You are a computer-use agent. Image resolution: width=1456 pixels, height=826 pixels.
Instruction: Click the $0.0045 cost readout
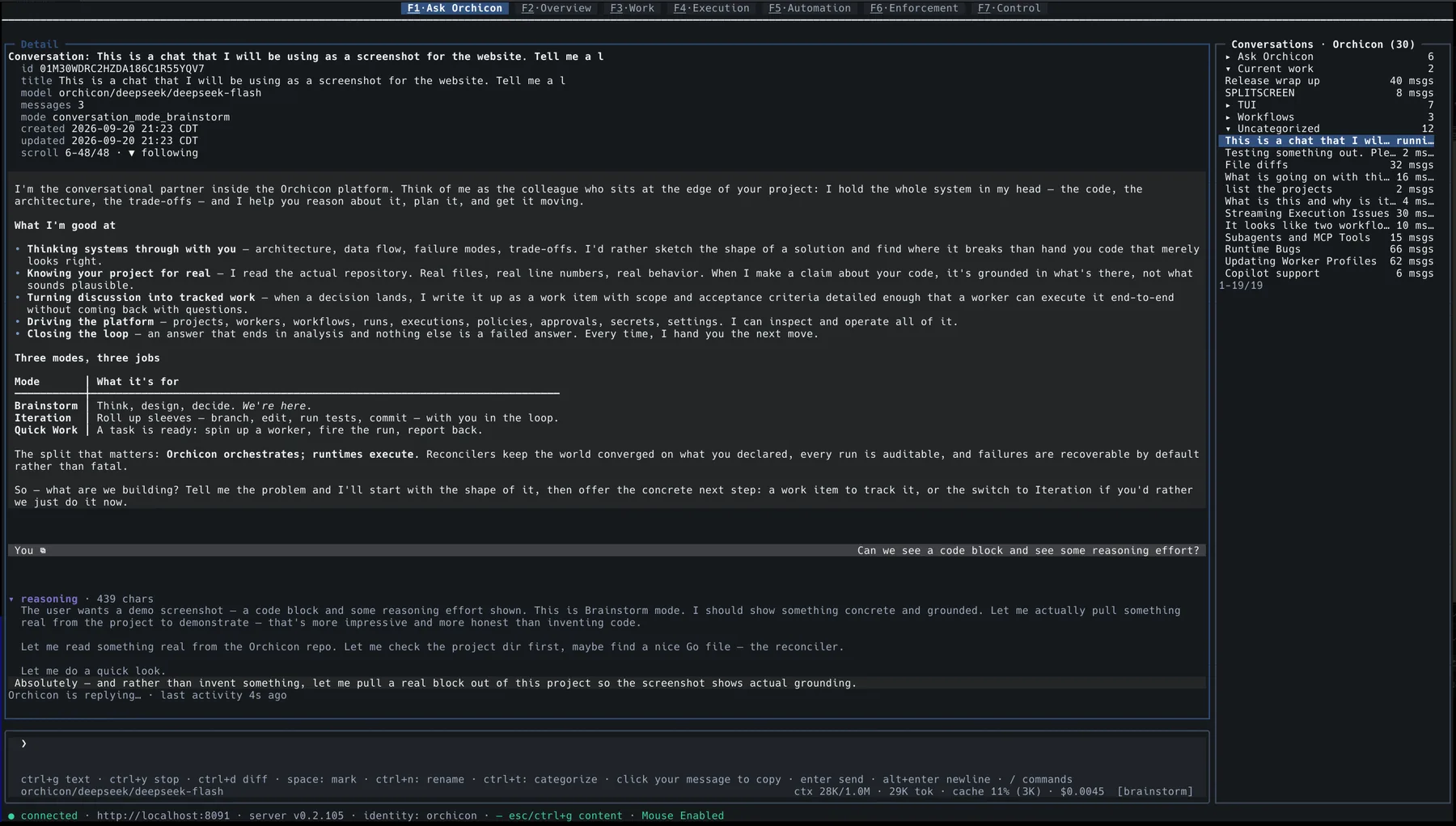click(1082, 792)
